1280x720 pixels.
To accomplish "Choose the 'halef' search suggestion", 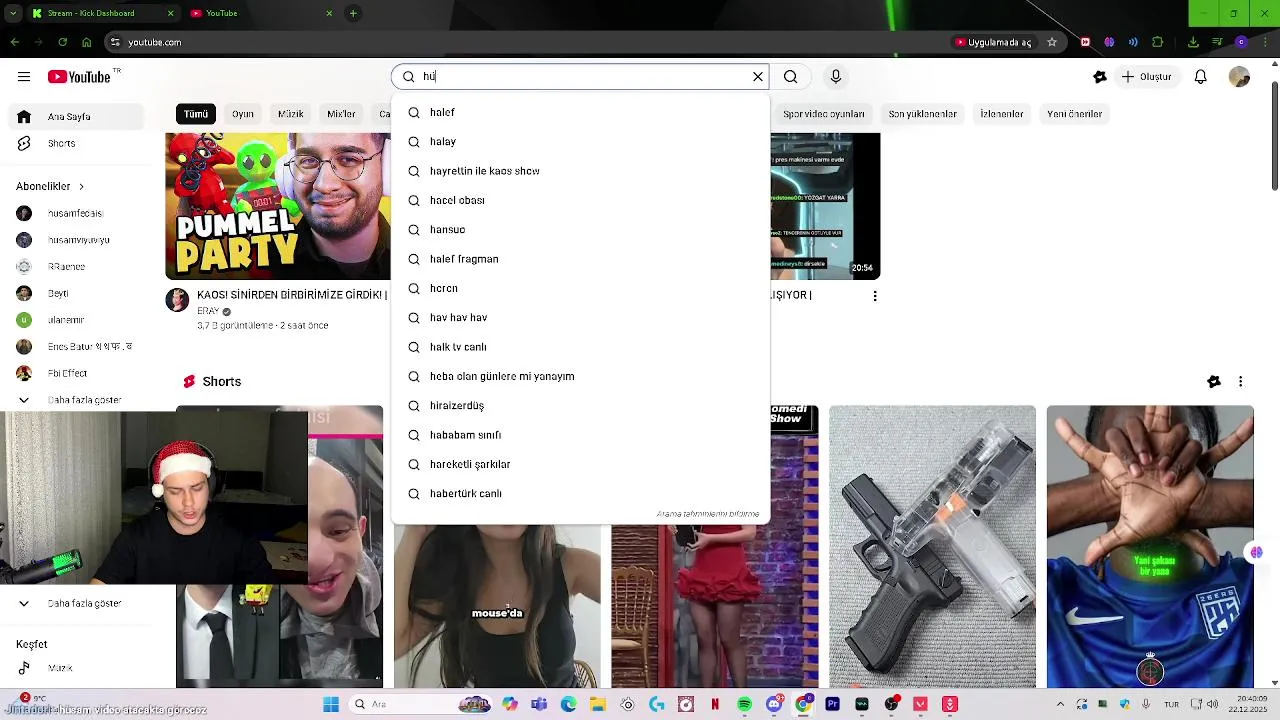I will [581, 112].
